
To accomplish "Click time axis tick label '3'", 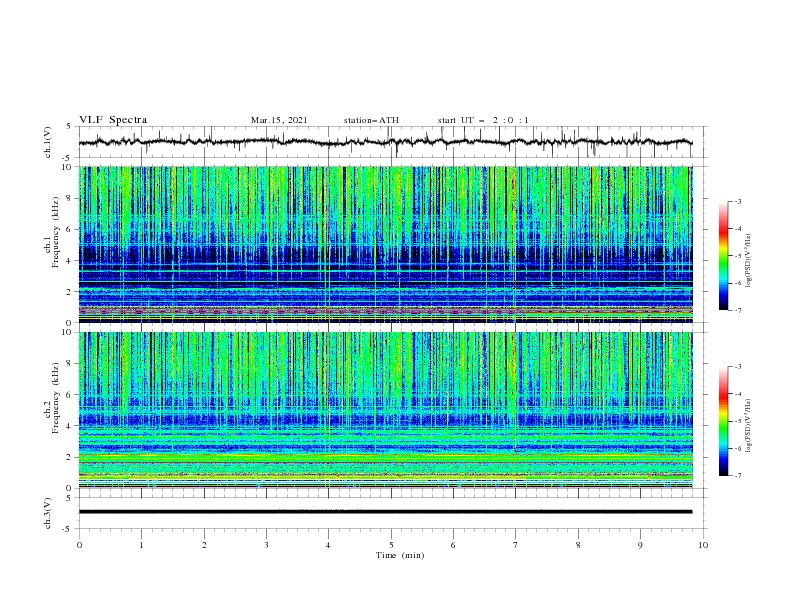I will (266, 545).
